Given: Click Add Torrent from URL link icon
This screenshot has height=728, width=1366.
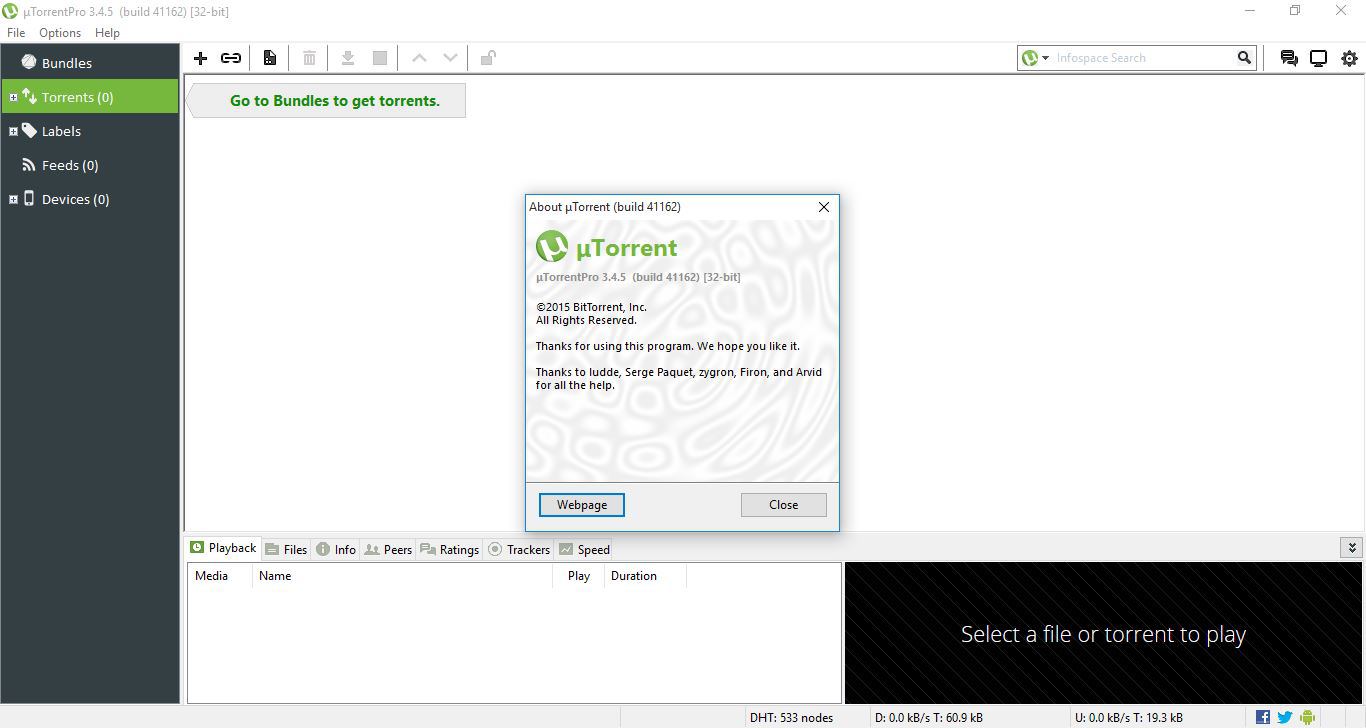Looking at the screenshot, I should (231, 58).
